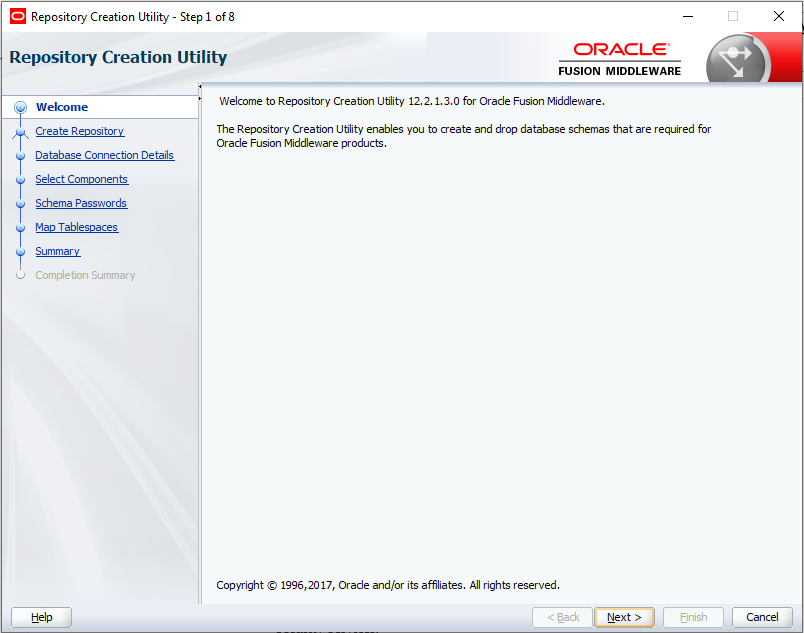Click bullet beside Select Components
The width and height of the screenshot is (804, 633).
coord(21,180)
